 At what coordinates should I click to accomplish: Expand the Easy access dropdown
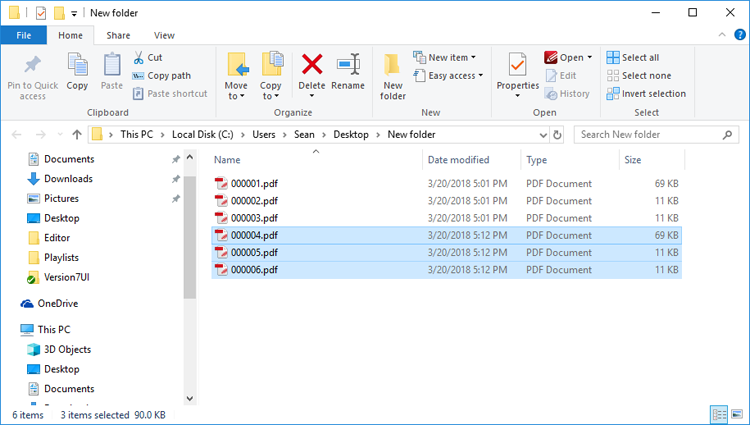click(x=481, y=76)
